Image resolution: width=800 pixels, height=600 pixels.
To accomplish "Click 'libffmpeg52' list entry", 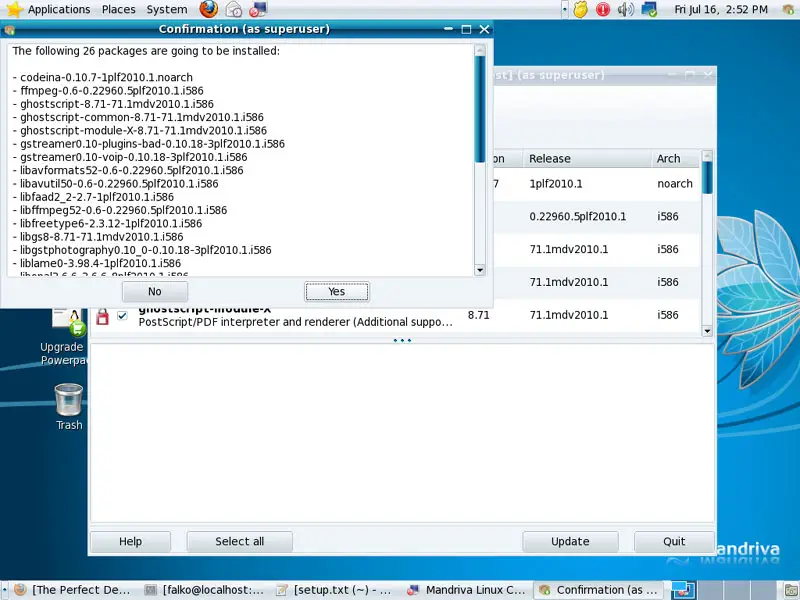I will [120, 210].
